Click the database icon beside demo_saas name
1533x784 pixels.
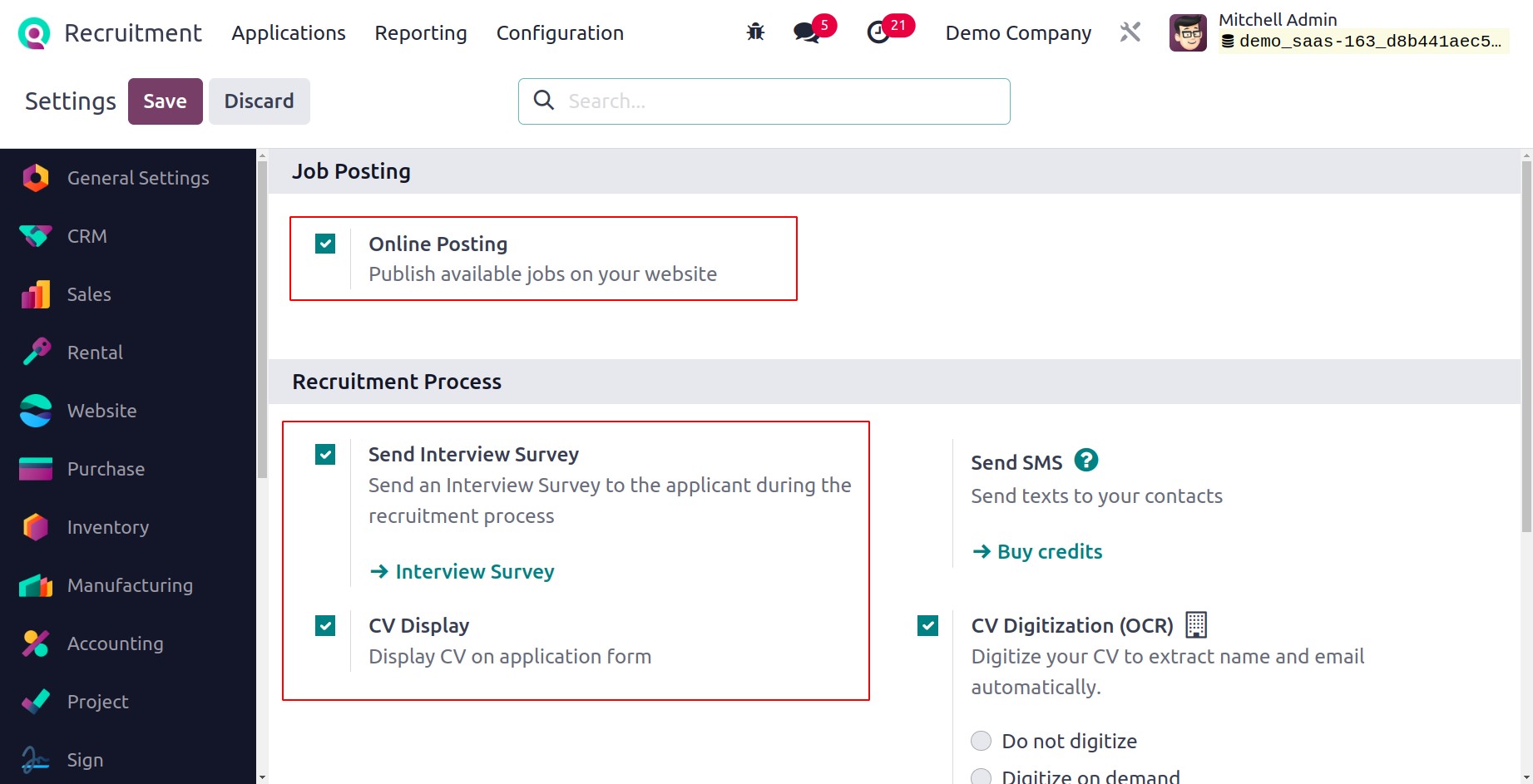[1228, 42]
